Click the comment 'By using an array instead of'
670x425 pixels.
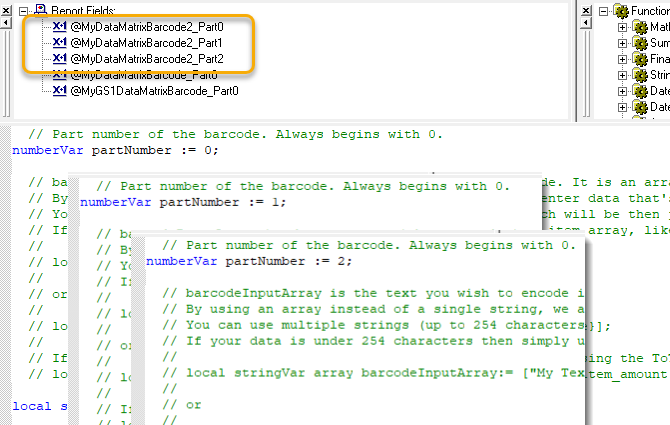[x=373, y=309]
